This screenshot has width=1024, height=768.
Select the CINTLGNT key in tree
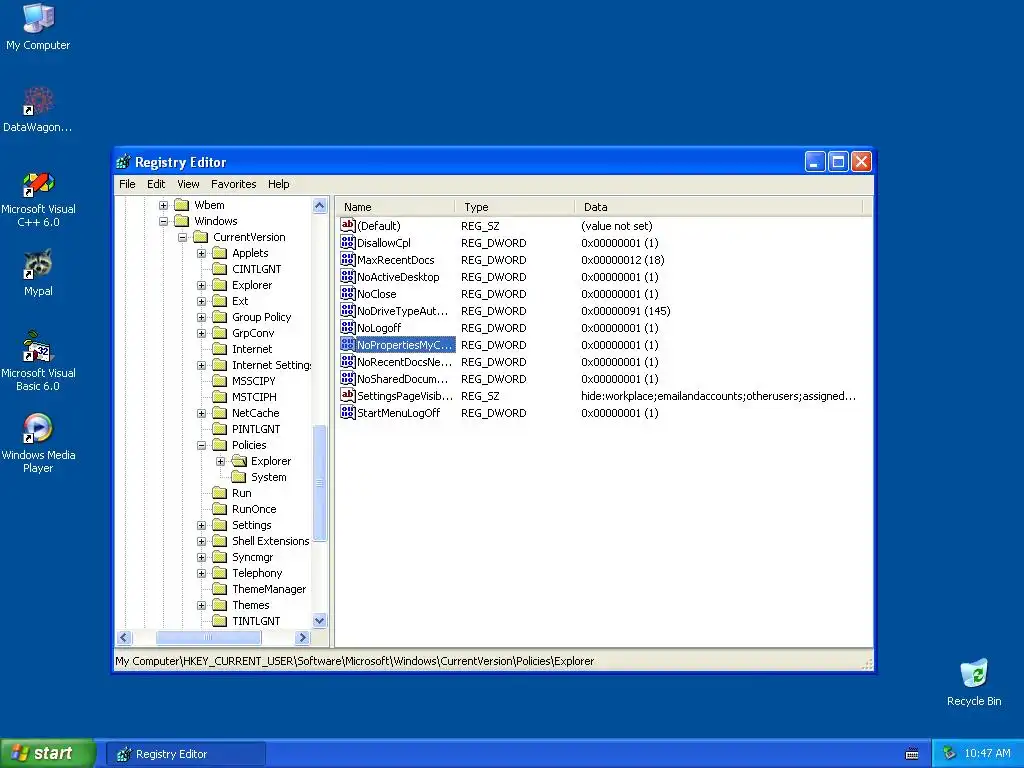[257, 269]
